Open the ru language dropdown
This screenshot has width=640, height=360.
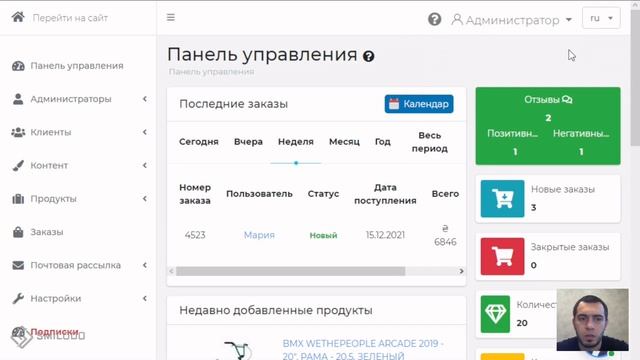click(x=601, y=18)
